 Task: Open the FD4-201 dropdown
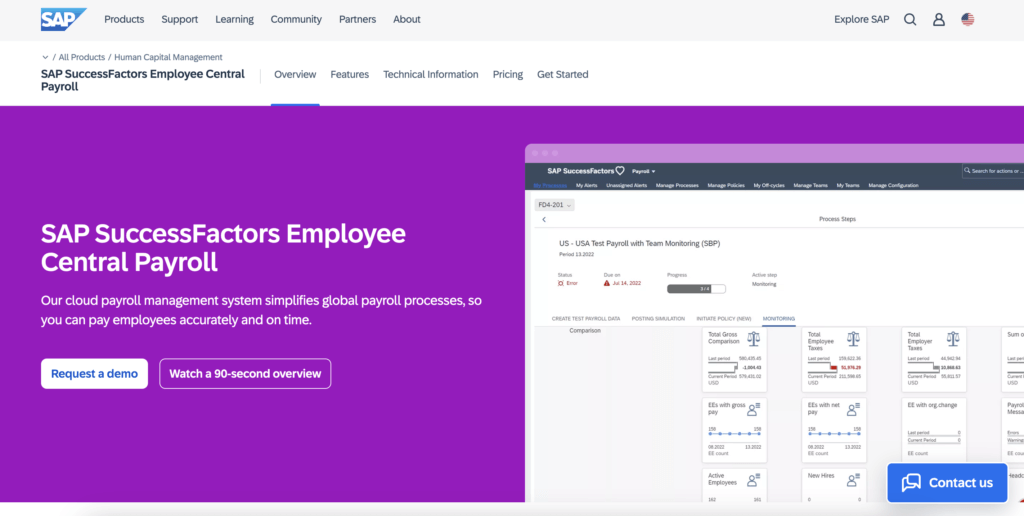point(555,205)
